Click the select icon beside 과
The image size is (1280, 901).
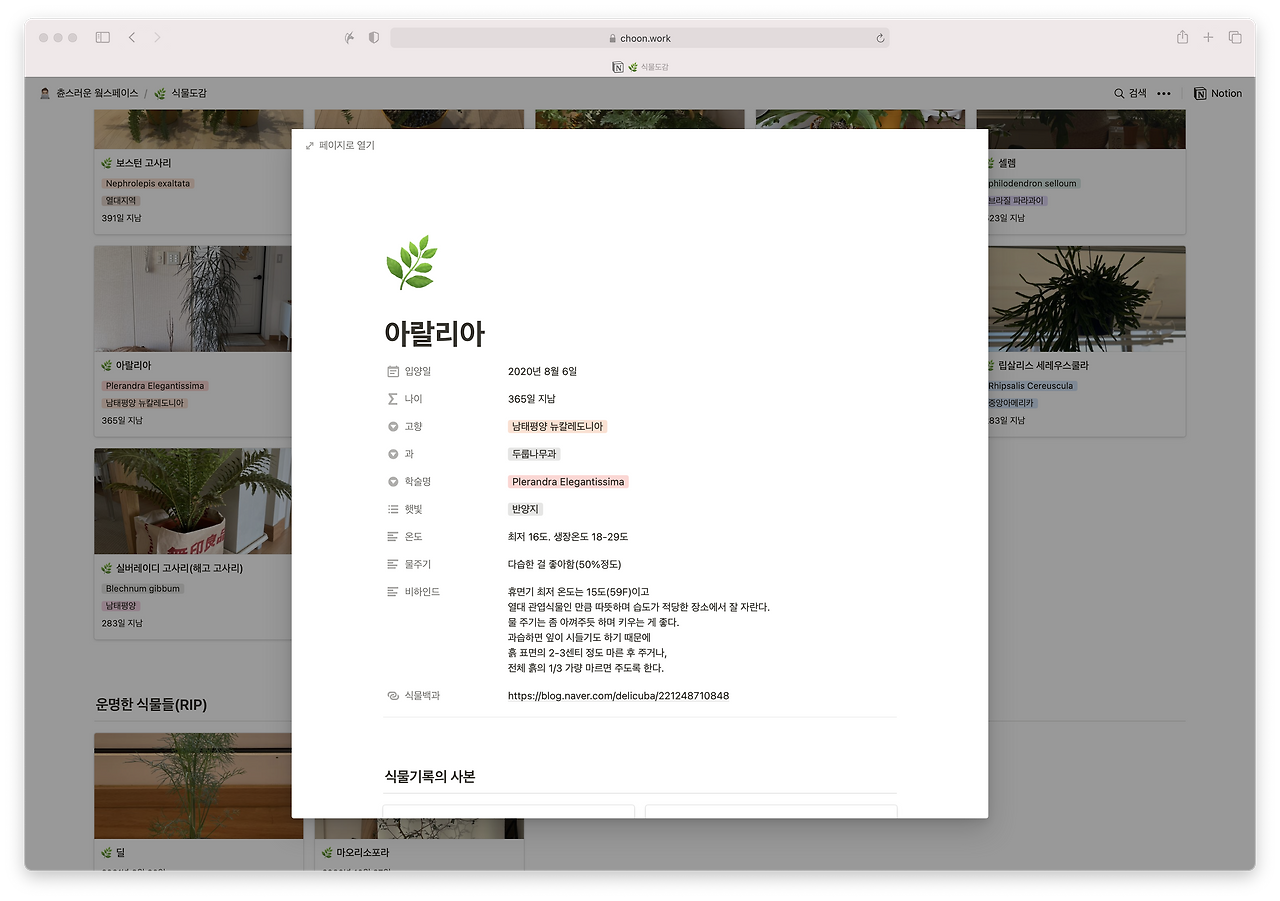(393, 454)
